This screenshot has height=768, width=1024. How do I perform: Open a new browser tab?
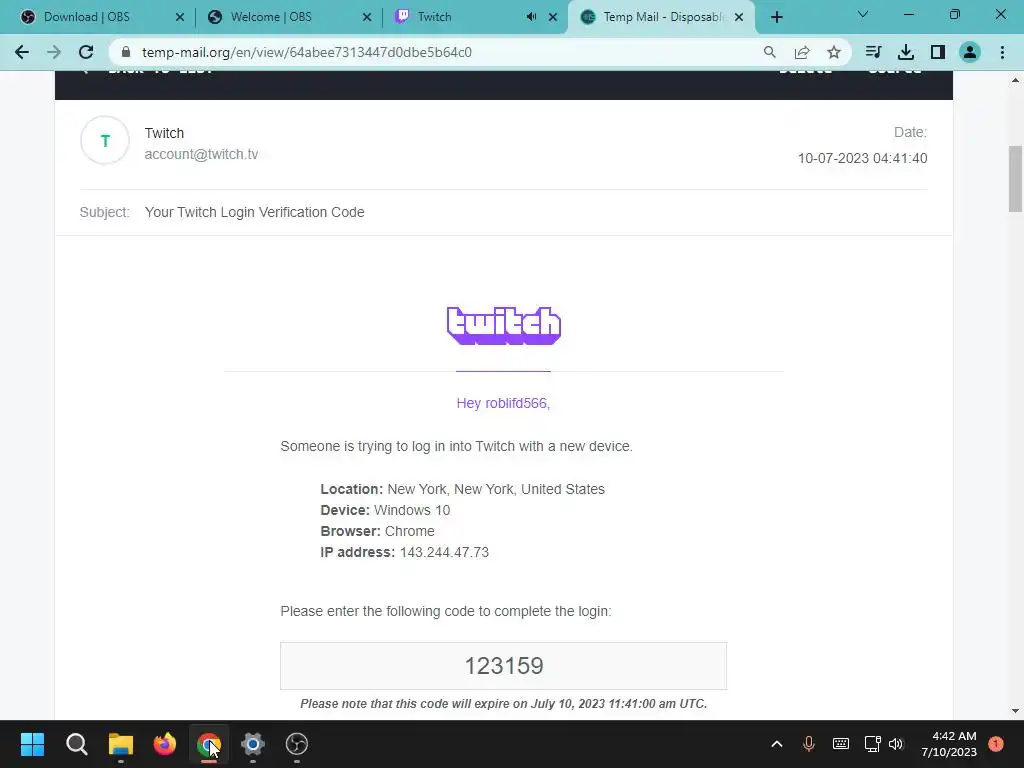point(776,17)
